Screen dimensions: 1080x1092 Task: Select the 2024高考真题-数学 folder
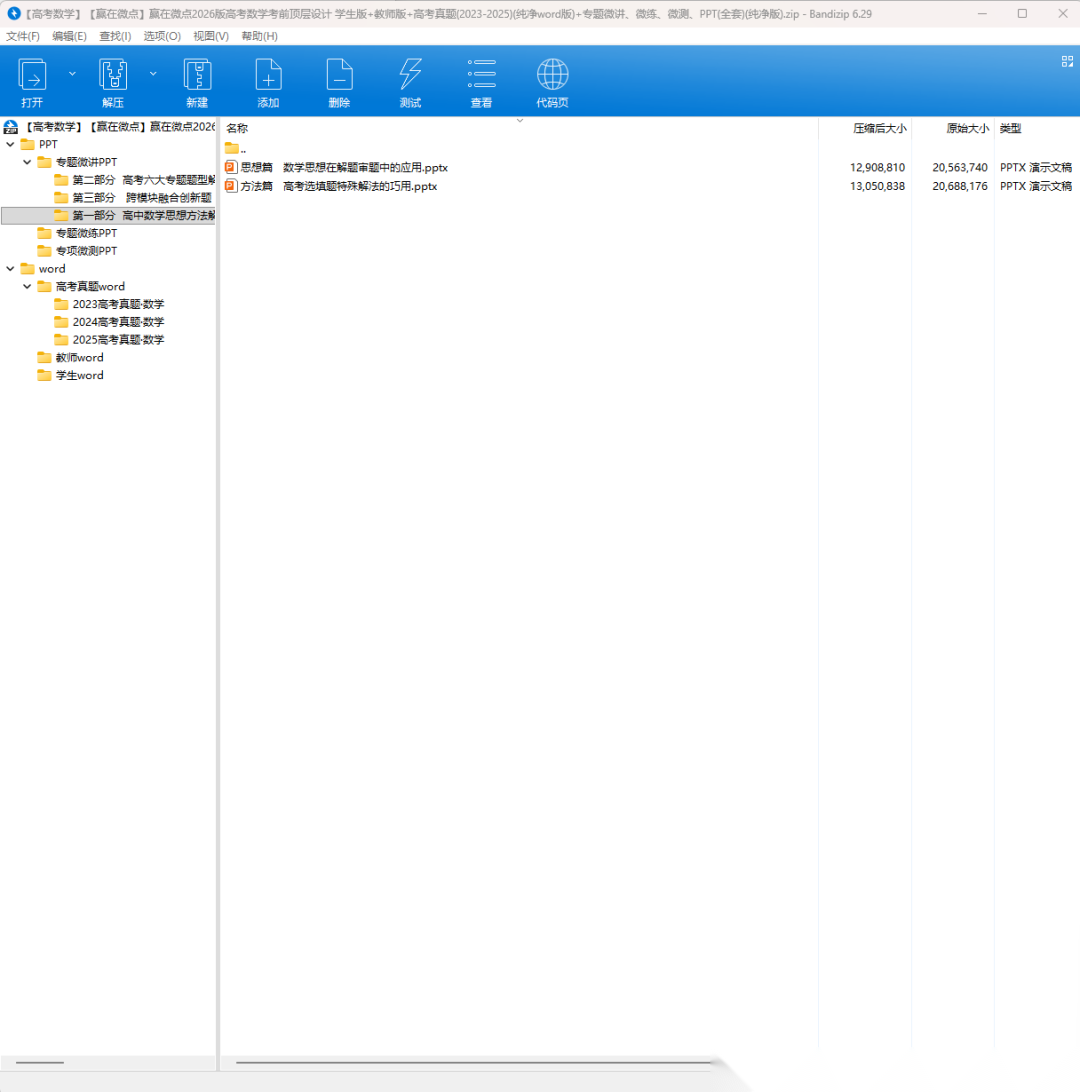(x=118, y=322)
